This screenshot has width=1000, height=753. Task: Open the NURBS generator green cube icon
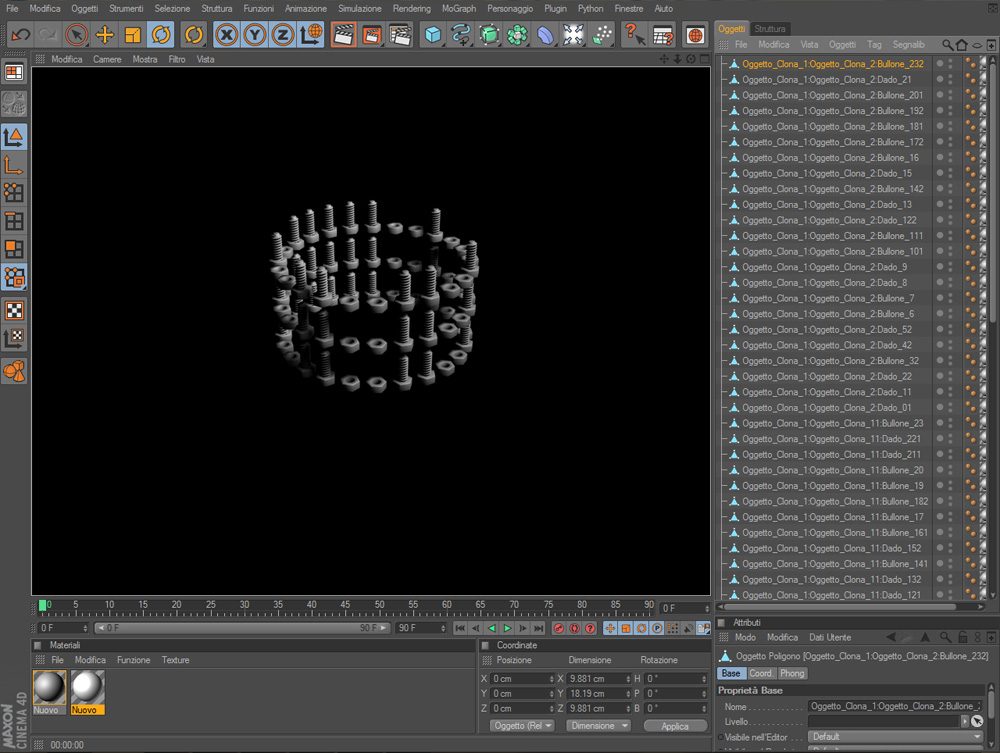[x=489, y=34]
